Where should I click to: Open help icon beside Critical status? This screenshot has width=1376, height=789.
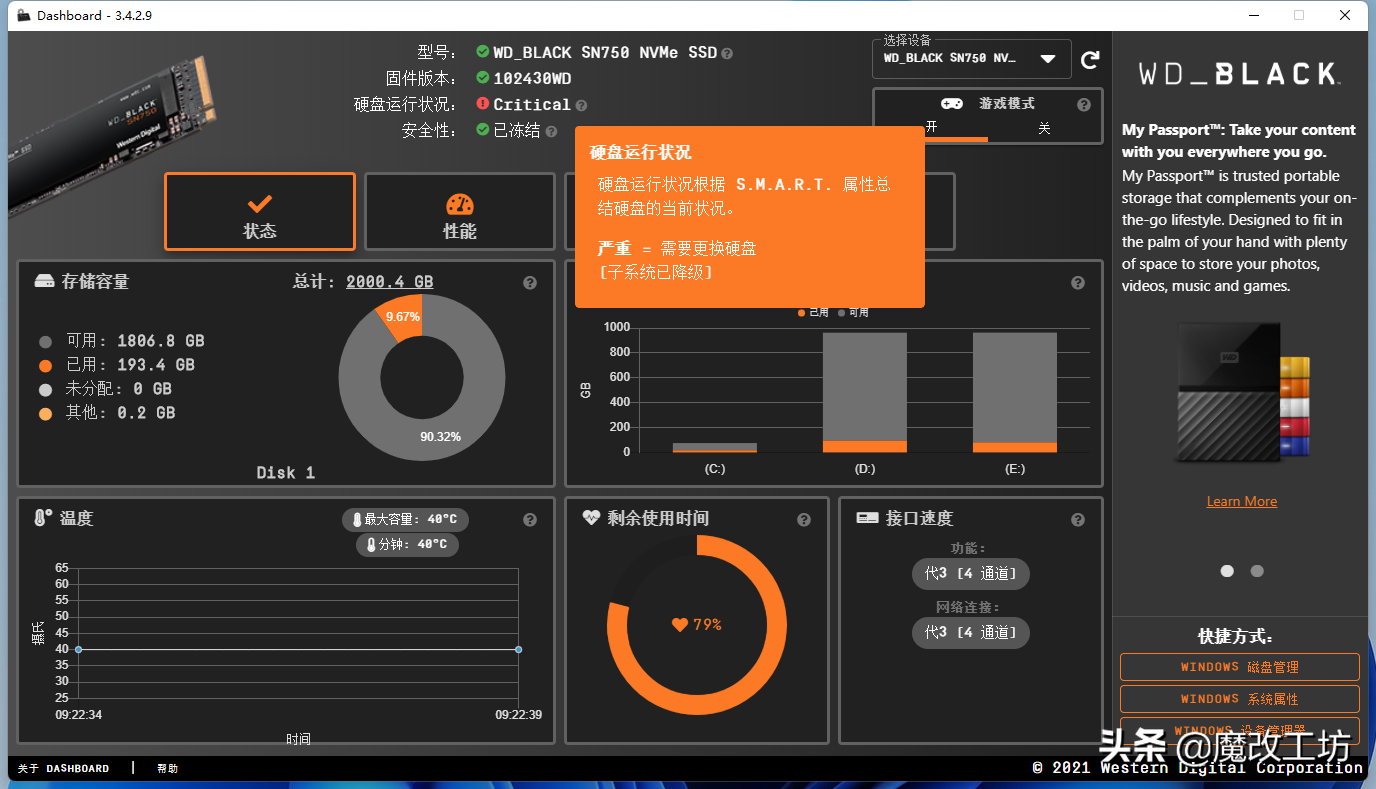click(581, 105)
